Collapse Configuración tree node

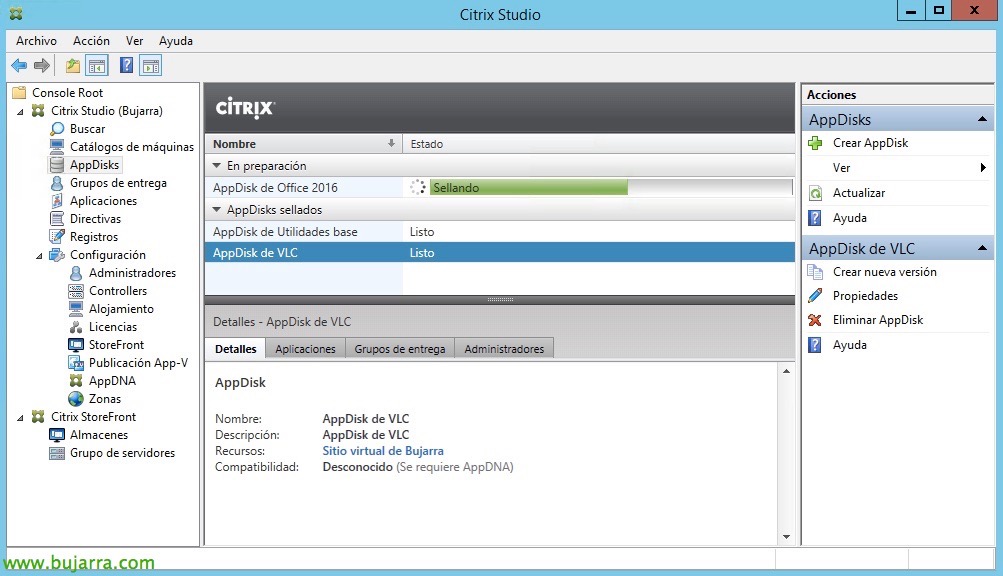pos(39,255)
